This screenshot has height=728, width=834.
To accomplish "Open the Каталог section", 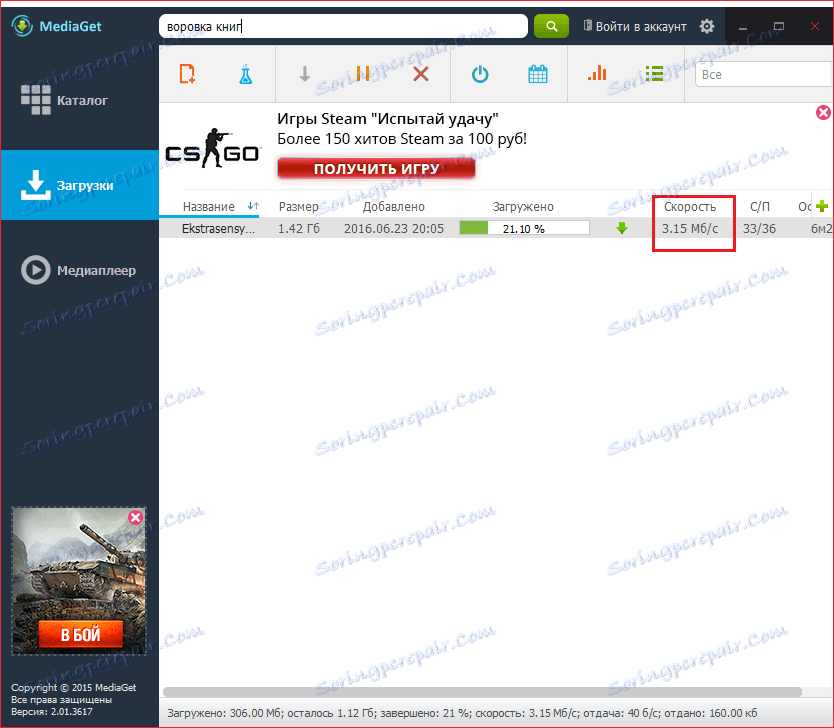I will tap(78, 100).
